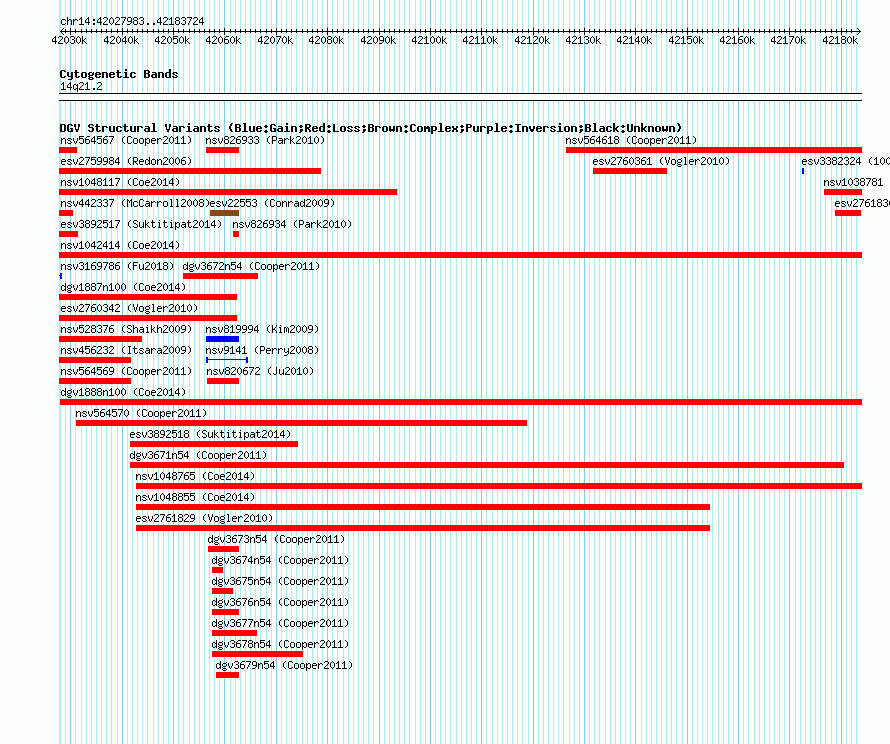Open the nsv456232 (Itsara2009) label
890x744 pixels.
tap(126, 350)
